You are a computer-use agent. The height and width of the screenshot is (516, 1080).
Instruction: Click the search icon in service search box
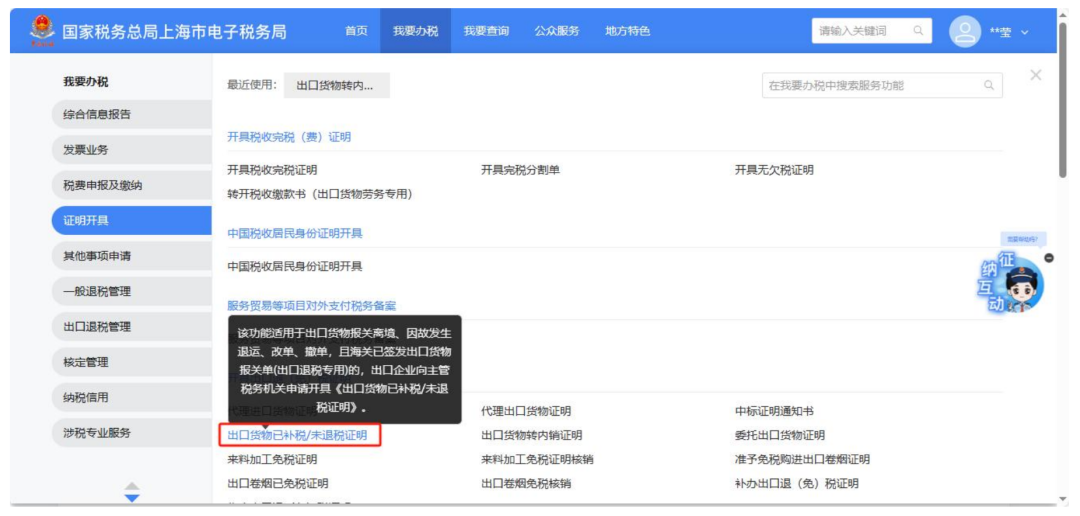tap(989, 86)
